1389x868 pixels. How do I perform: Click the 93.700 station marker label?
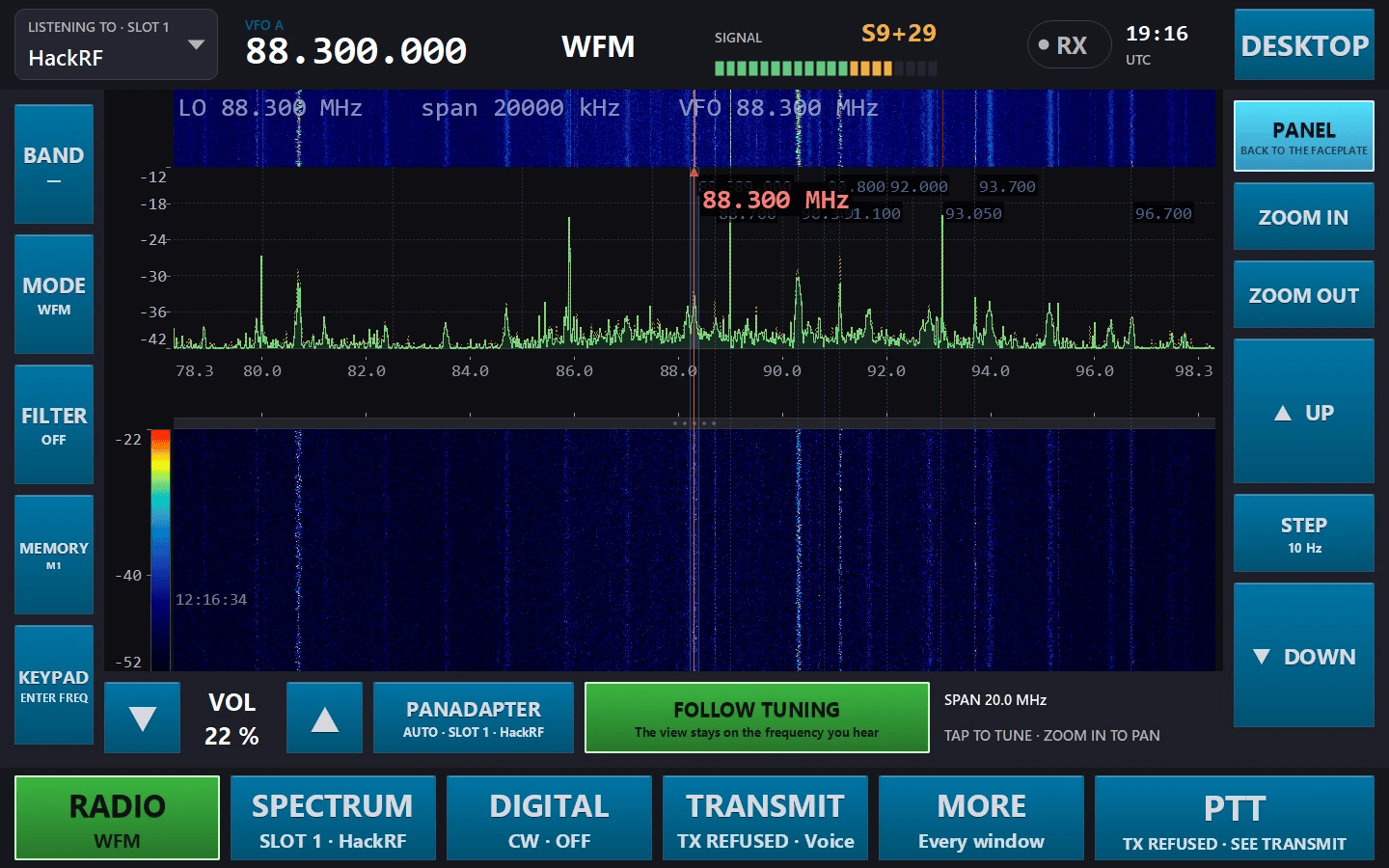pyautogui.click(x=1007, y=187)
